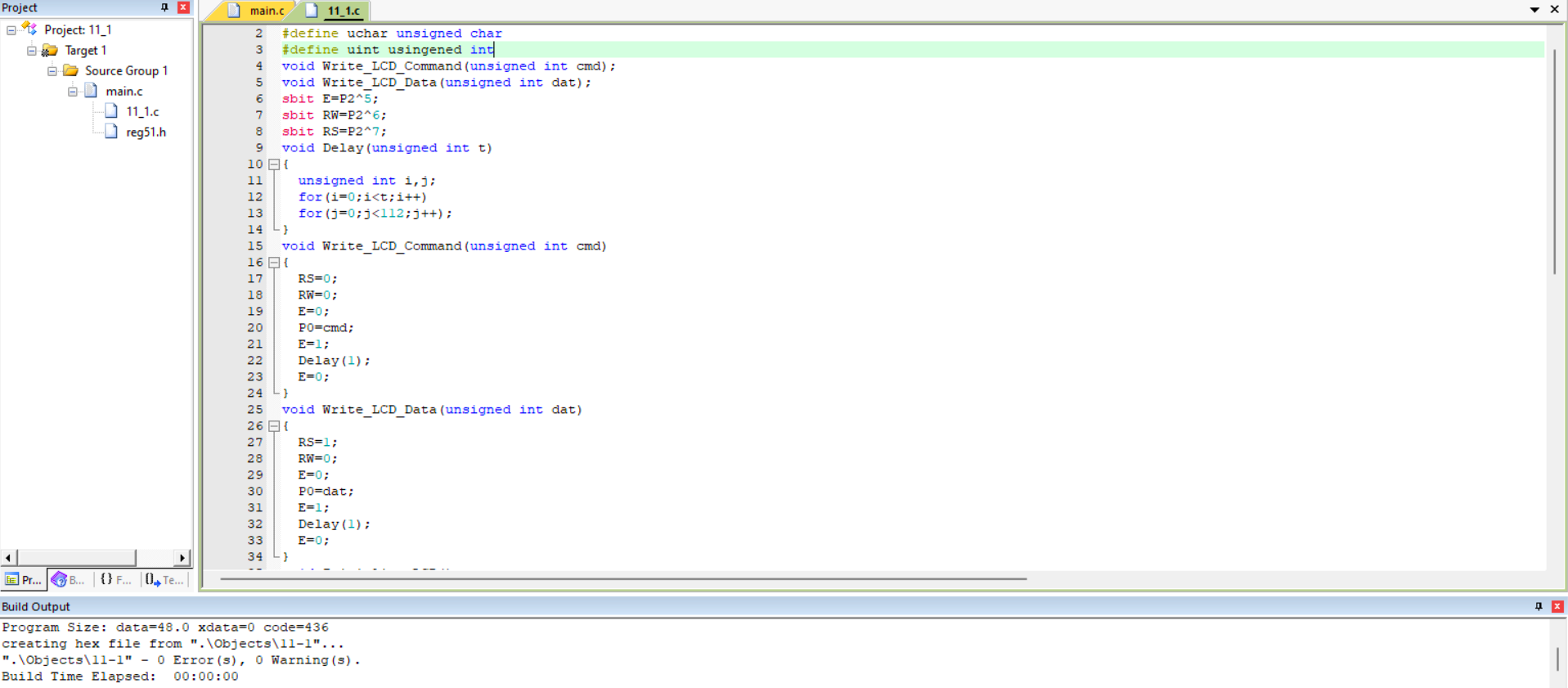Click the Target 1 folder icon
The height and width of the screenshot is (688, 1568).
50,51
